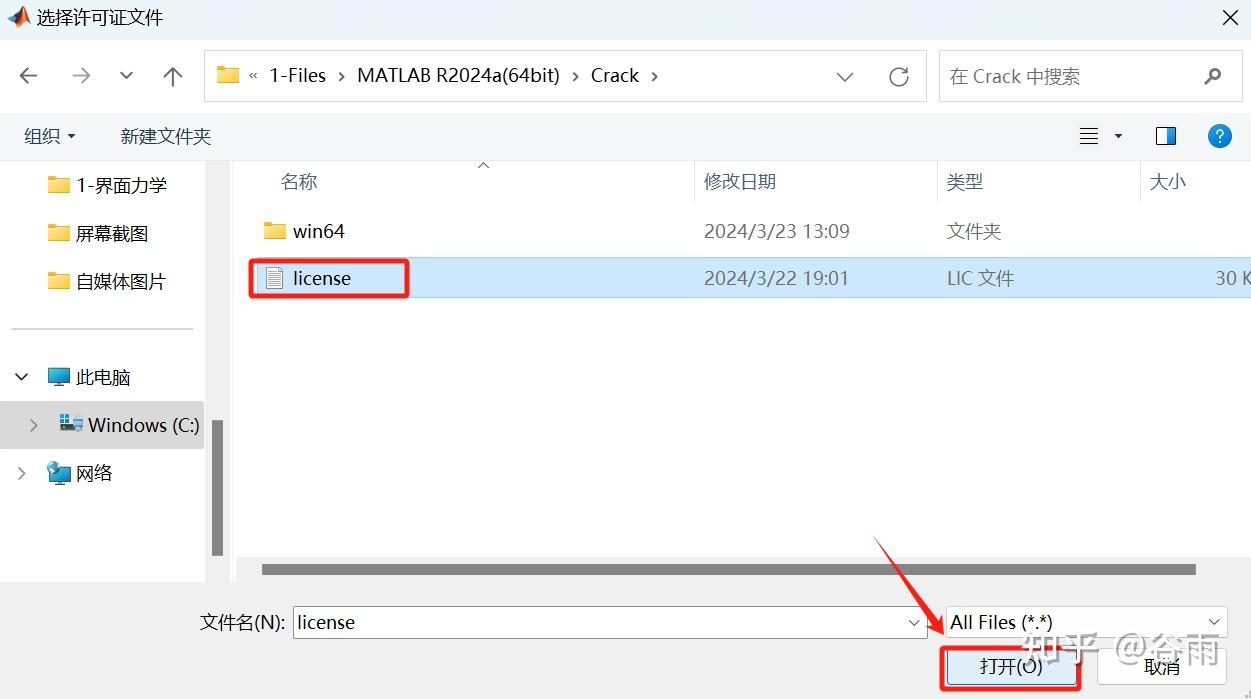Click the up-one-level arrow icon

(172, 75)
